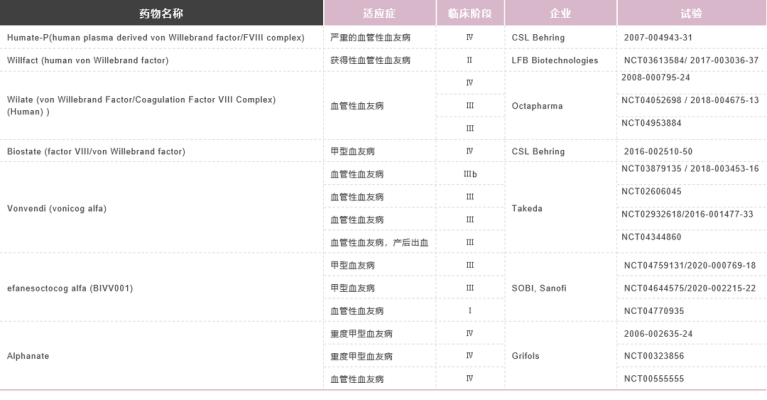Click phase Ⅰ cell for efanesoctocog alfa
Image resolution: width=767 pixels, height=400 pixels.
pyautogui.click(x=470, y=311)
